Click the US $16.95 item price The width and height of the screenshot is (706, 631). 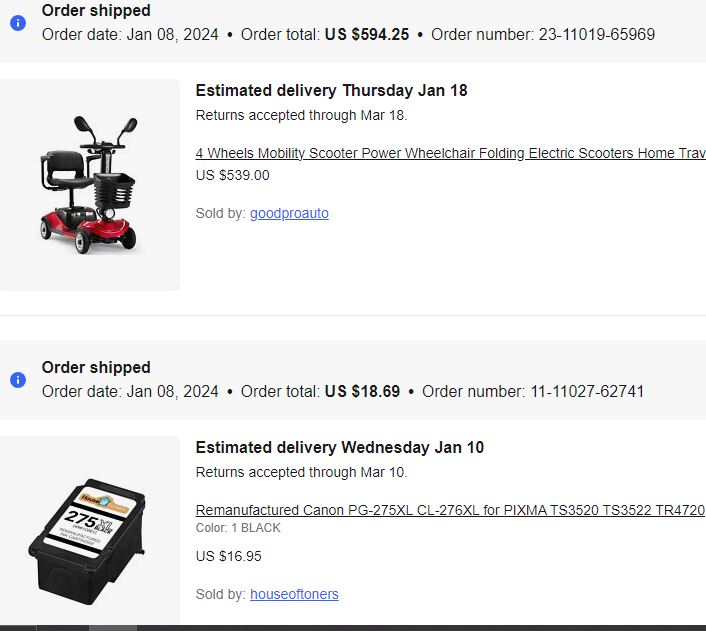(229, 556)
